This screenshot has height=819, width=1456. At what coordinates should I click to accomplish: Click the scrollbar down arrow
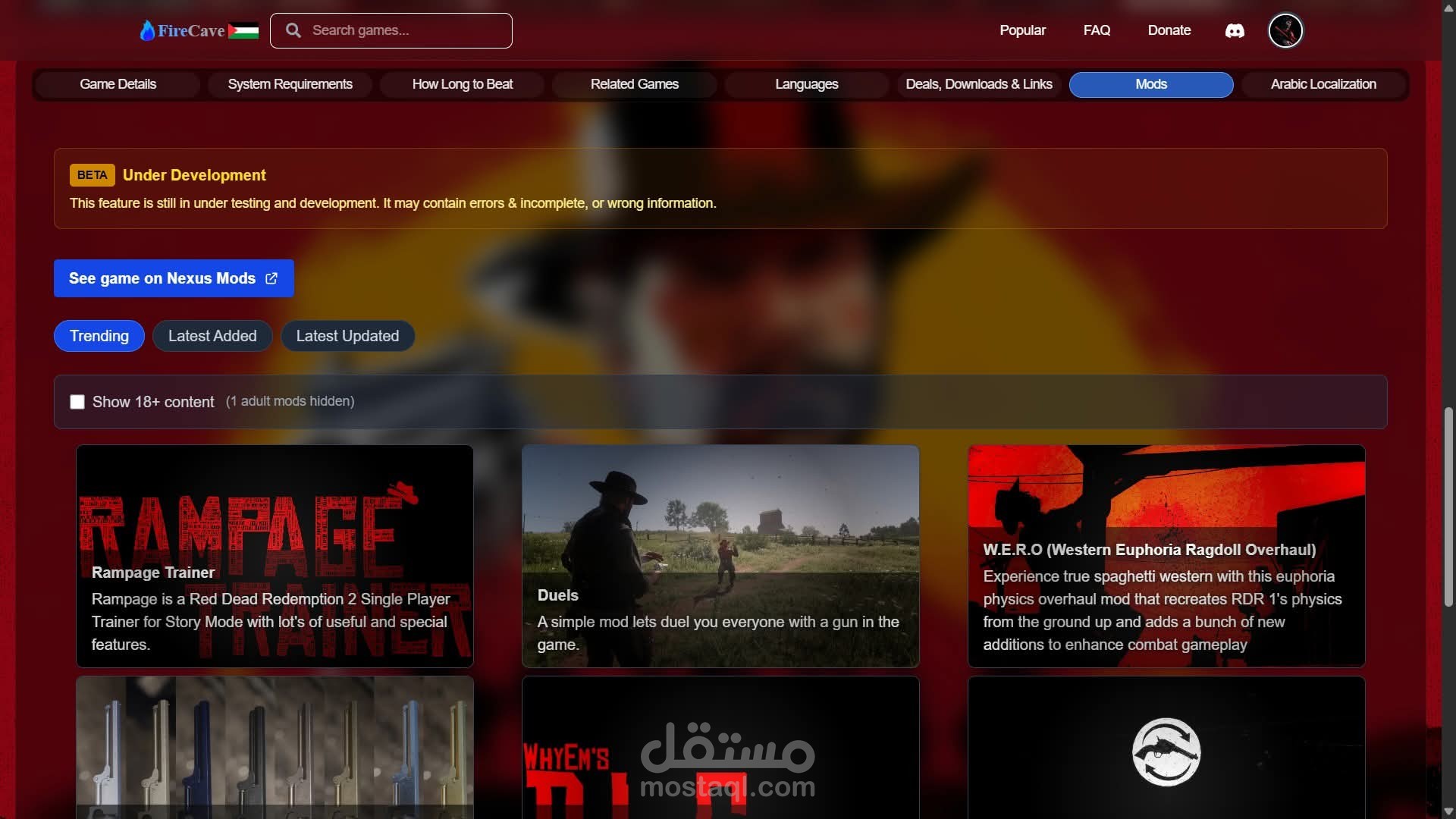[1448, 811]
